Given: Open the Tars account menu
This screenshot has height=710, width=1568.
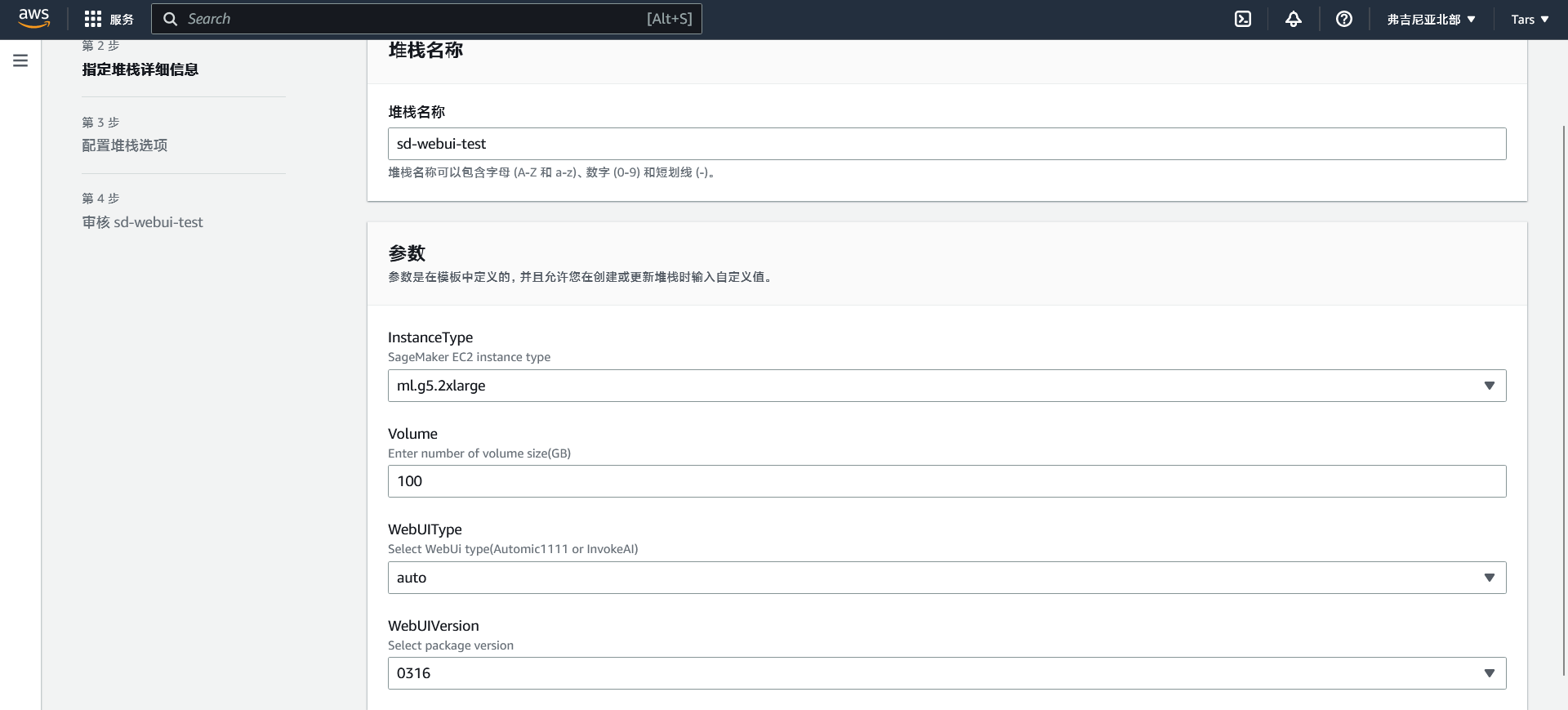Looking at the screenshot, I should 1529,19.
